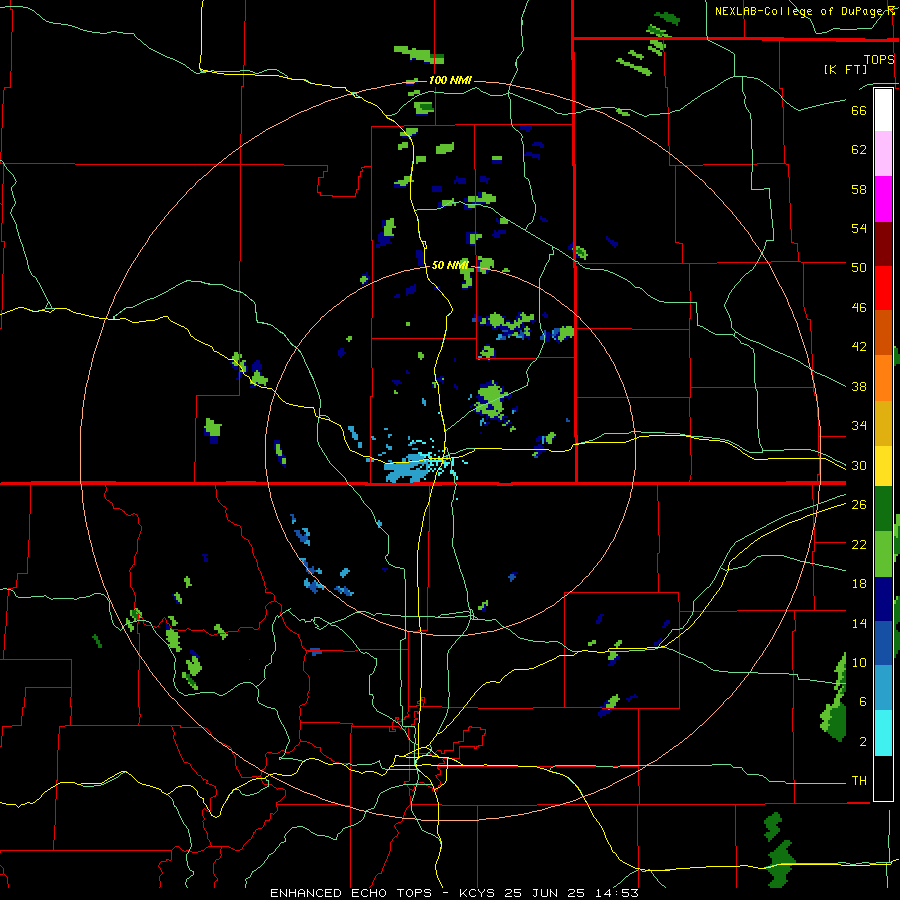Screen dimensions: 900x900
Task: Click the 18 legend value
Action: 859,584
